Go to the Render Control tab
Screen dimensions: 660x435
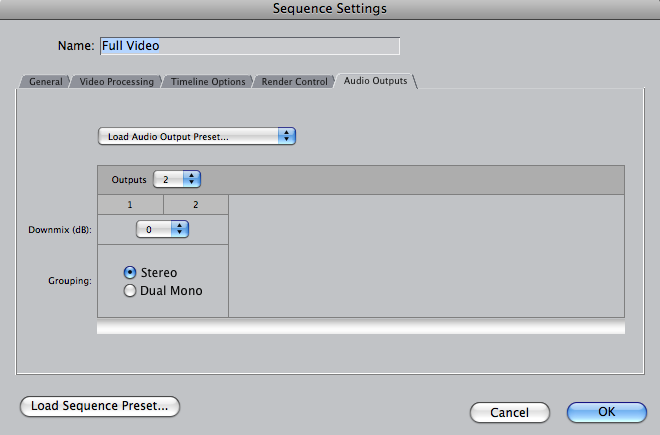coord(294,81)
